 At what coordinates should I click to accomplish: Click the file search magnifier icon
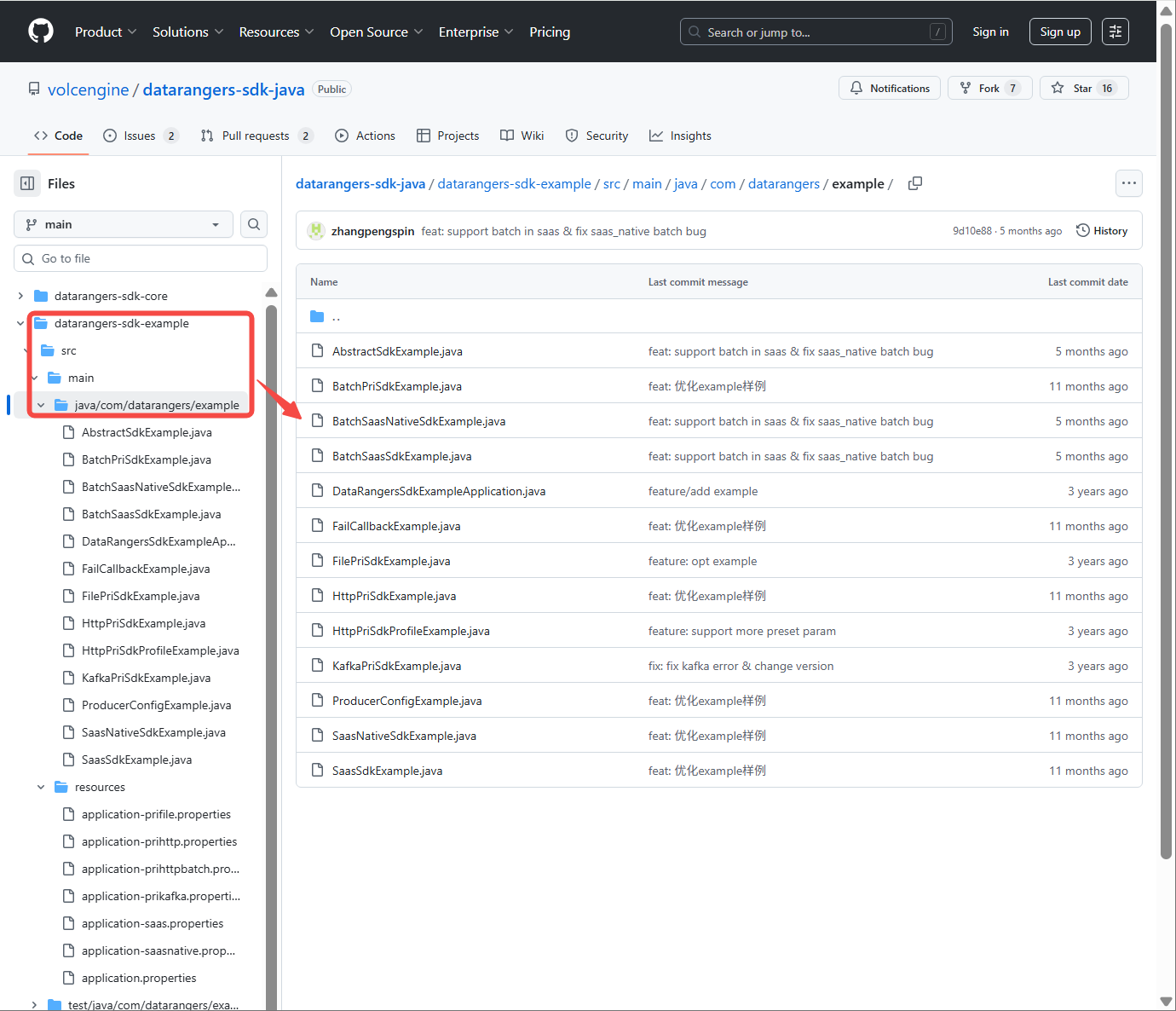click(254, 224)
